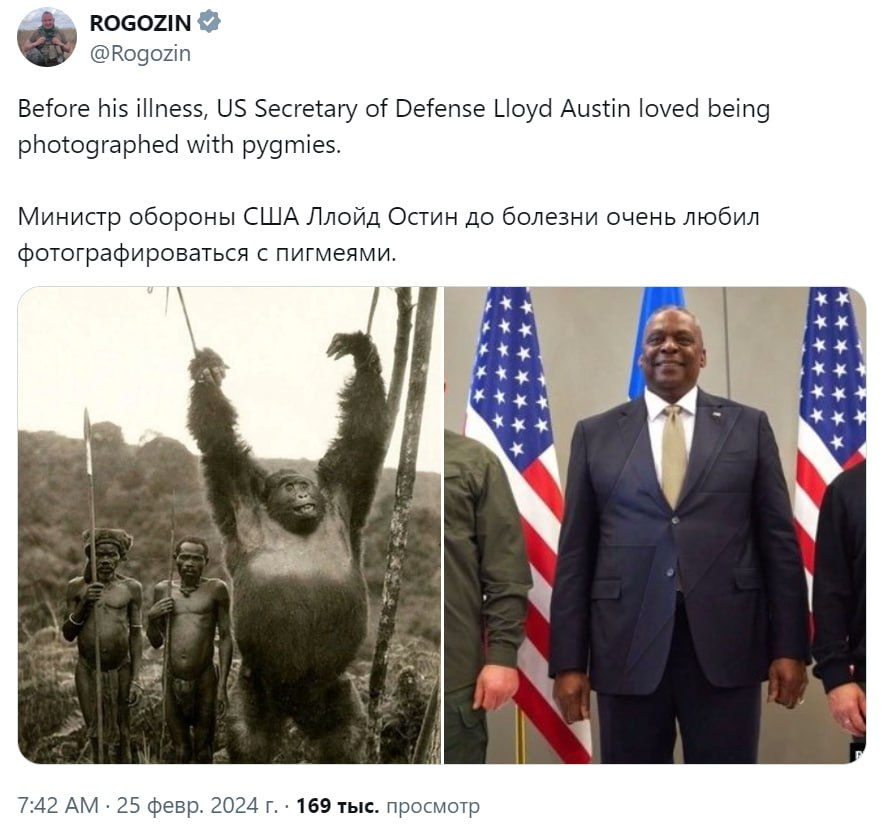This screenshot has height=825, width=885.
Task: Open the ROGOZIN display name link
Action: pos(140,23)
